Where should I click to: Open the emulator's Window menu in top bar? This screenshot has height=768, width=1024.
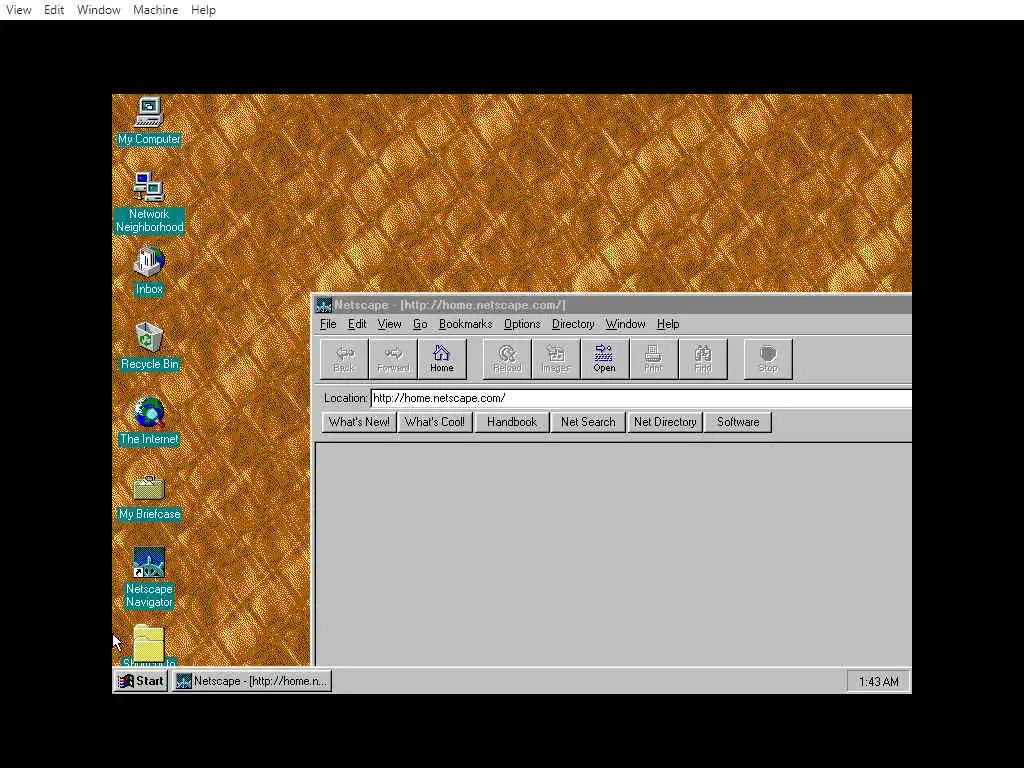pyautogui.click(x=99, y=10)
